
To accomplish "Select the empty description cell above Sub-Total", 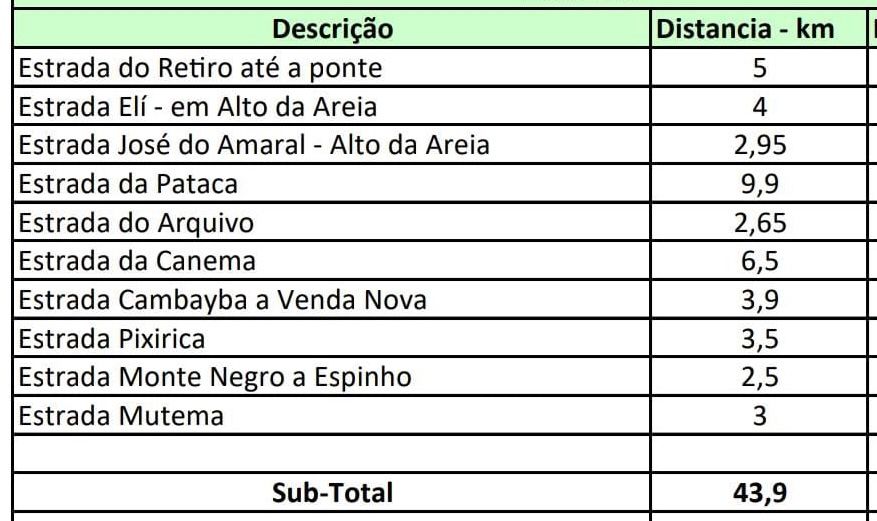I will point(332,453).
